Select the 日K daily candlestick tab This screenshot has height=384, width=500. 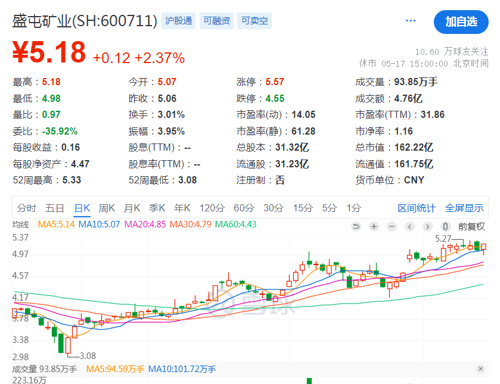[82, 208]
